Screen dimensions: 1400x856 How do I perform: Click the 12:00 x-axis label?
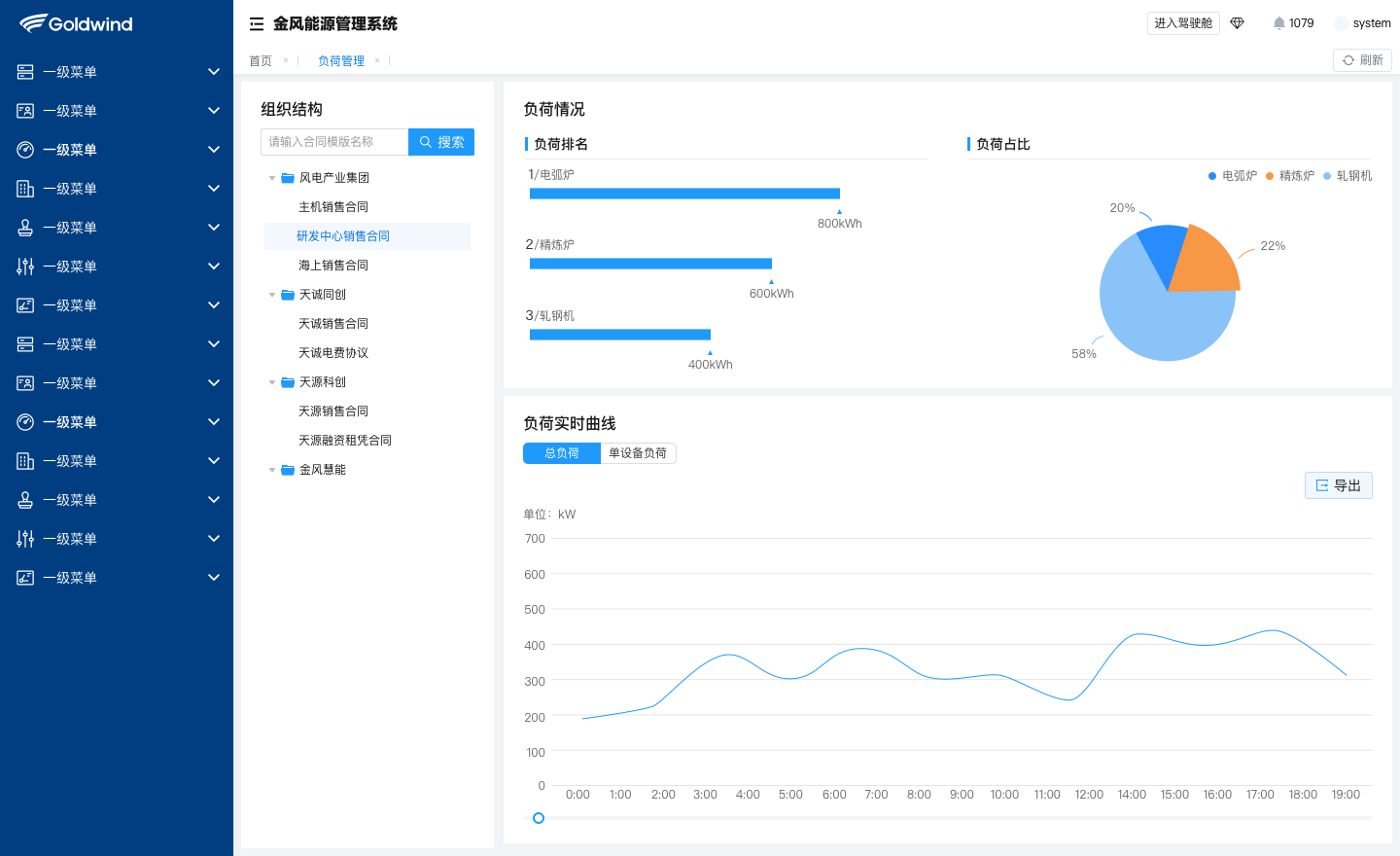coord(1089,795)
